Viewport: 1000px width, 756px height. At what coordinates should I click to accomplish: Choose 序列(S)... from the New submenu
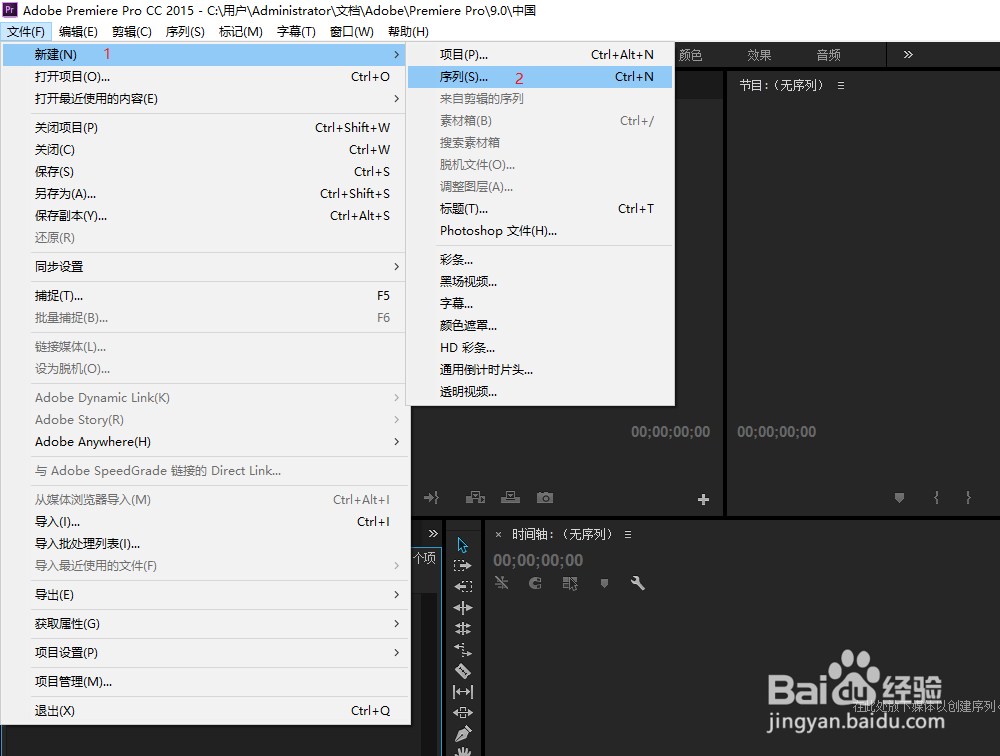click(540, 77)
